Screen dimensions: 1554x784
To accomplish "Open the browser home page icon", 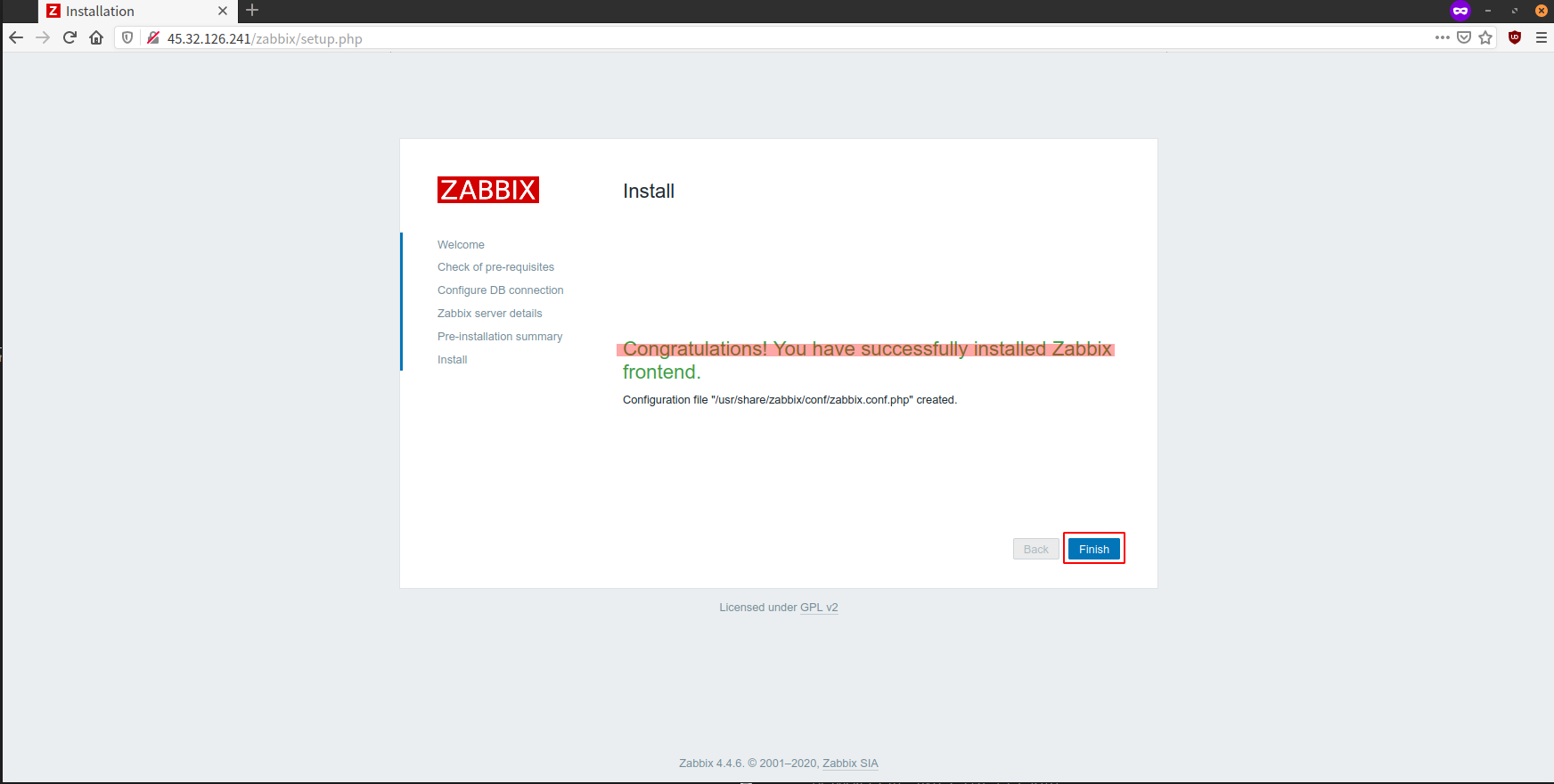I will 96,37.
